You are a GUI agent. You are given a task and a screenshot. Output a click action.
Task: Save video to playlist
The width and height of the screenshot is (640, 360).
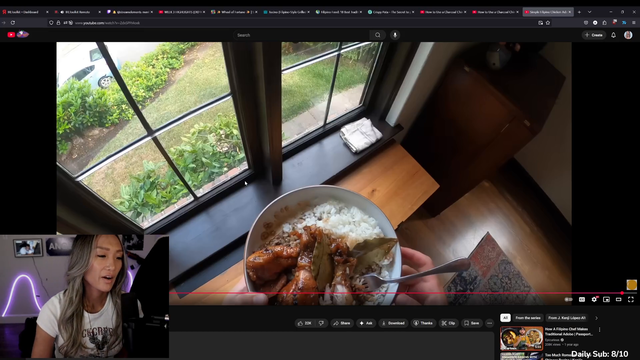click(x=471, y=323)
